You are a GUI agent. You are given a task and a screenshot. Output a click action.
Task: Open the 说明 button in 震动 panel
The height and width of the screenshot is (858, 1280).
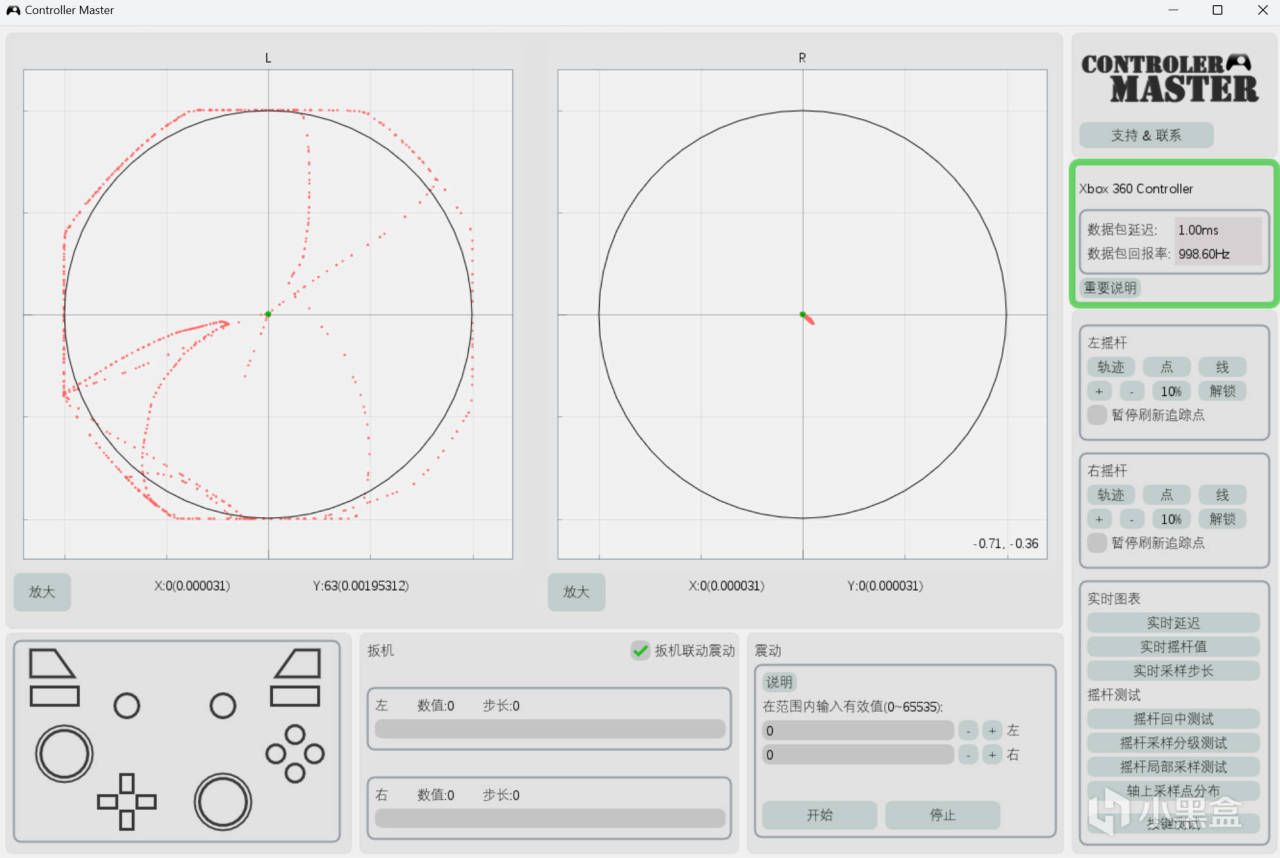coord(779,683)
